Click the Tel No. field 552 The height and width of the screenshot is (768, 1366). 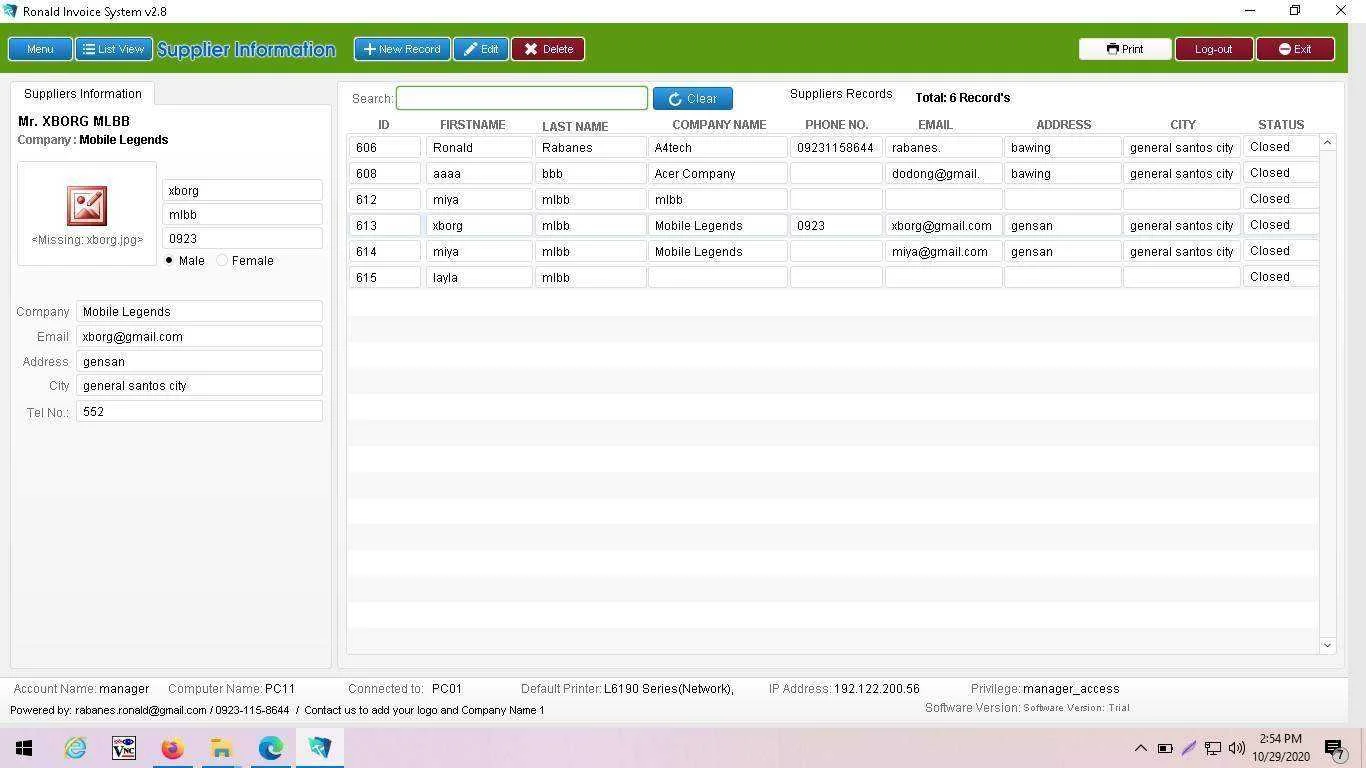199,411
